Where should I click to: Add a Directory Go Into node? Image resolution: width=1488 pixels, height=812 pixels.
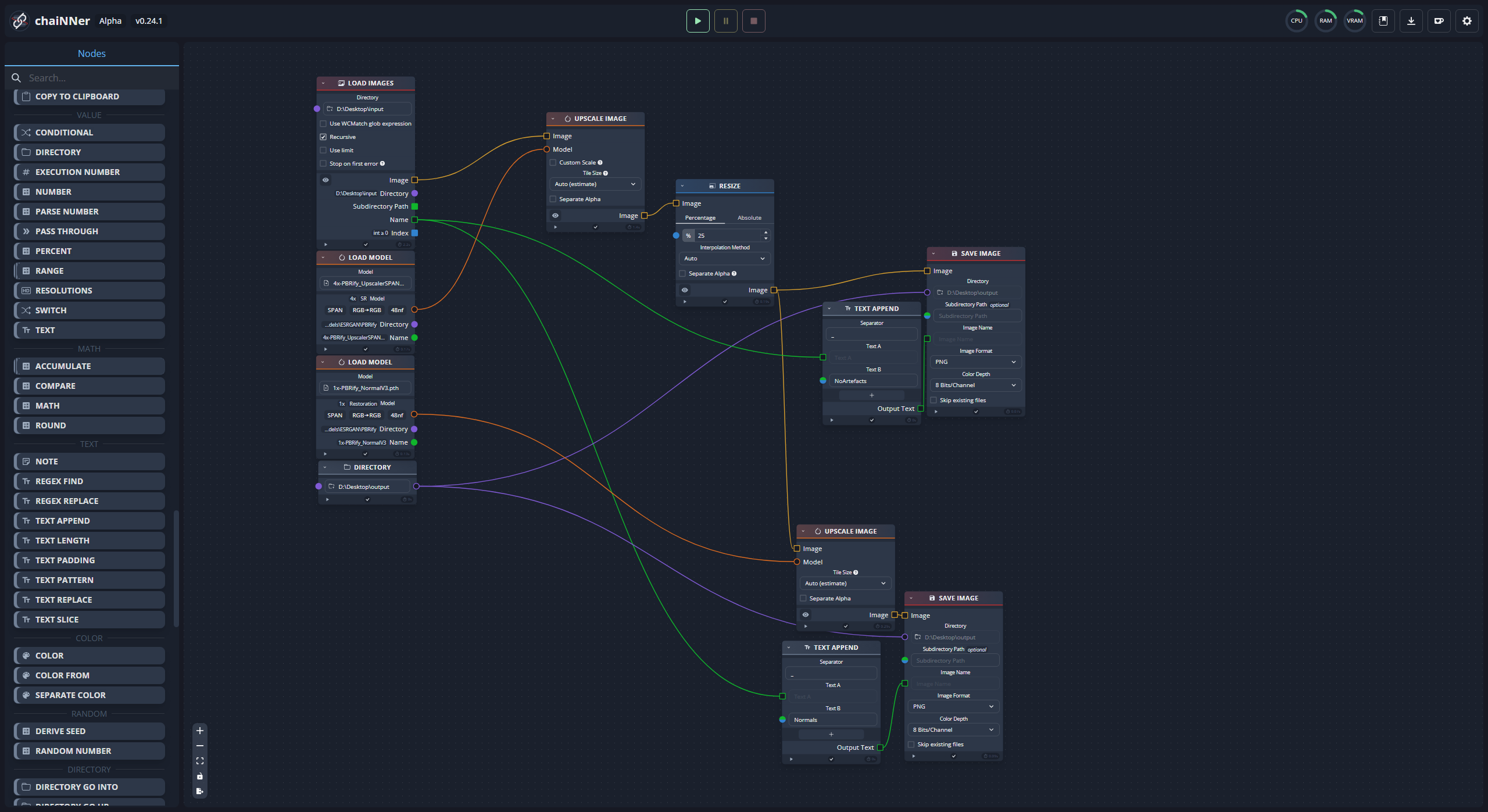[x=90, y=787]
